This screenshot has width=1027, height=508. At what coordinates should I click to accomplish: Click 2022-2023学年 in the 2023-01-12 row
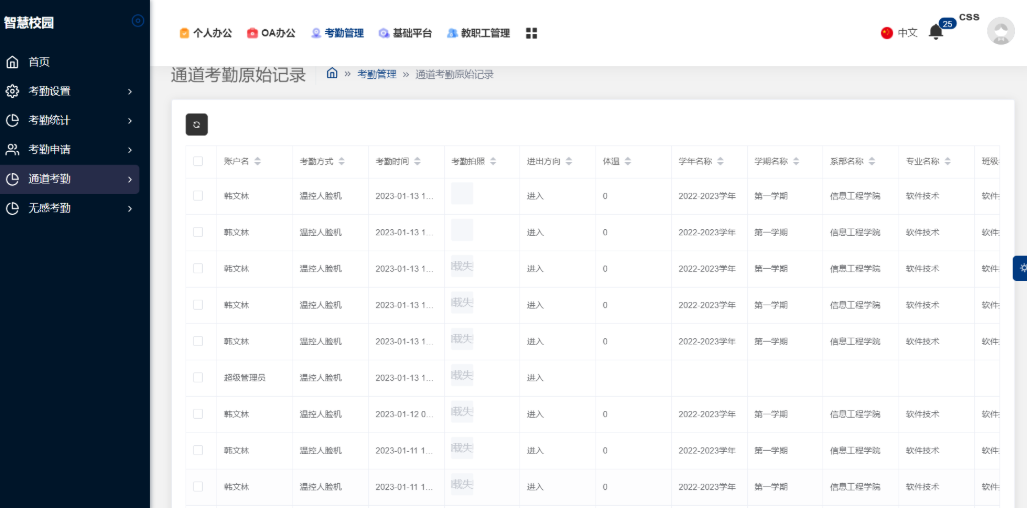click(707, 414)
